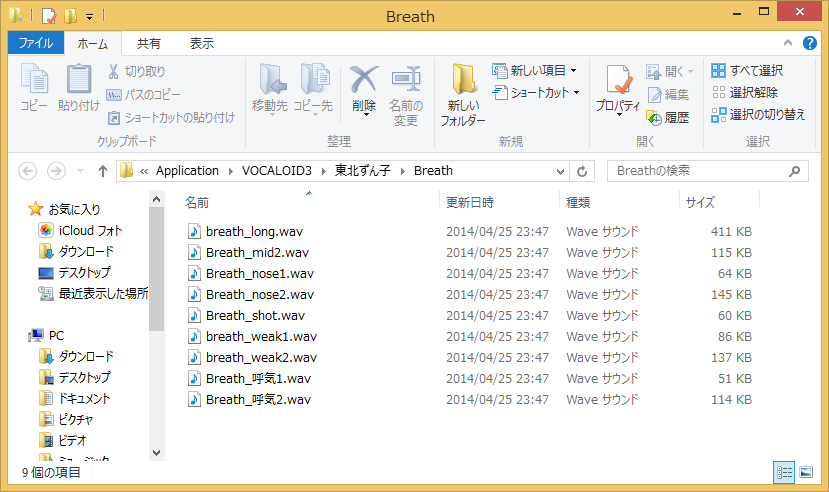Screen dimensions: 829x492
Task: Switch to Large icons view in status bar
Action: tap(806, 472)
